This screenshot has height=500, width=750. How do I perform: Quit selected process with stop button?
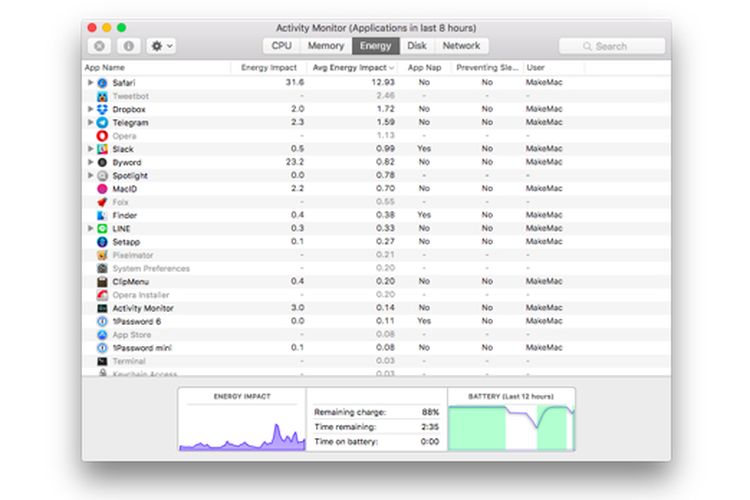(x=99, y=46)
